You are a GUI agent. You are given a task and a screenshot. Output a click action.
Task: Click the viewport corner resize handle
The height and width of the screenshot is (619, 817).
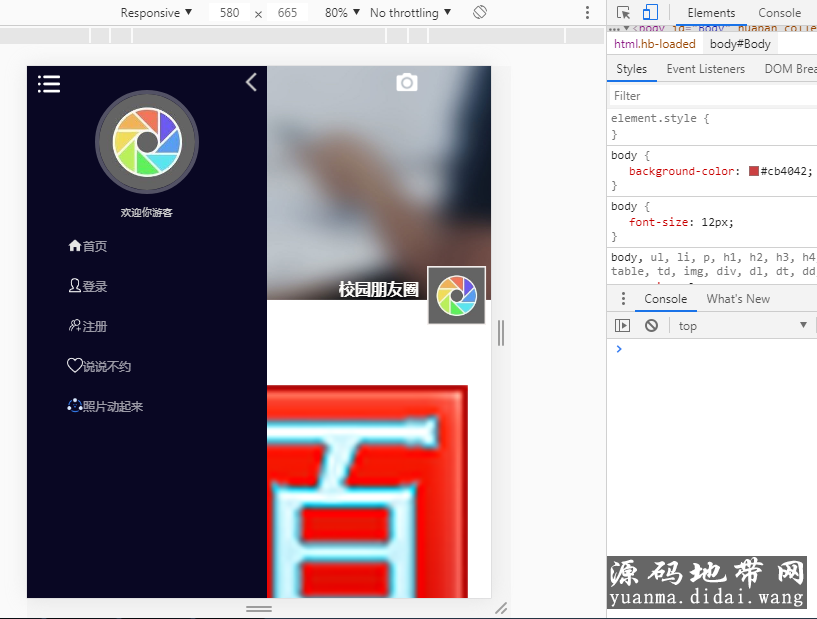pyautogui.click(x=501, y=608)
